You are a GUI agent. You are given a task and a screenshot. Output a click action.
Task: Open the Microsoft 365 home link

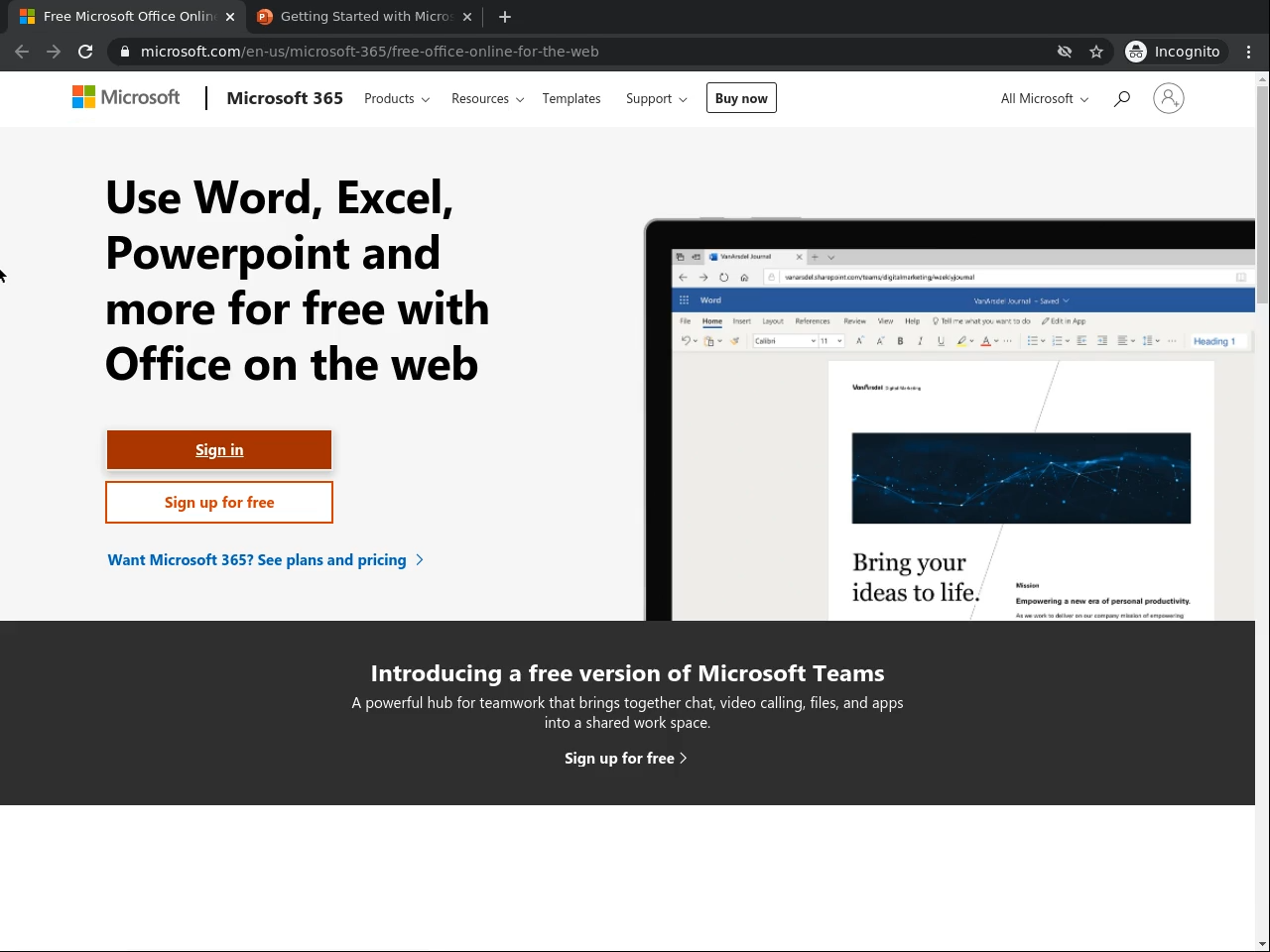[x=285, y=98]
